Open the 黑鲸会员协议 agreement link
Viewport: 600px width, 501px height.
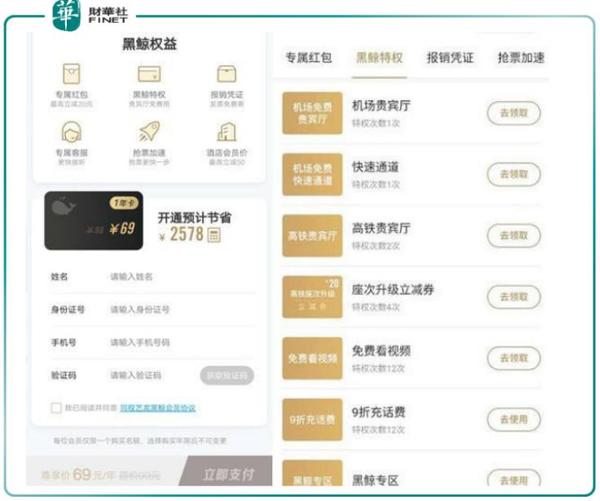pos(158,408)
